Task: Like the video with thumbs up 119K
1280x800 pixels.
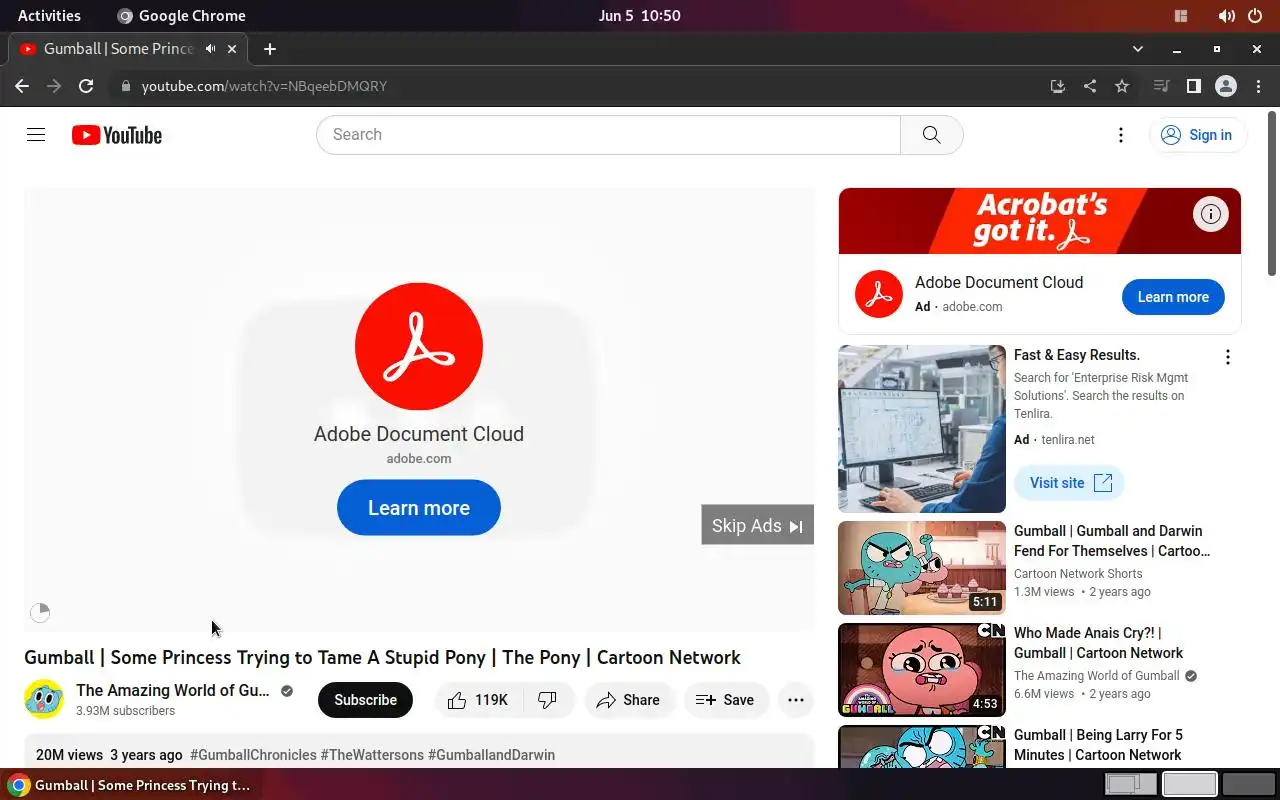Action: (478, 700)
